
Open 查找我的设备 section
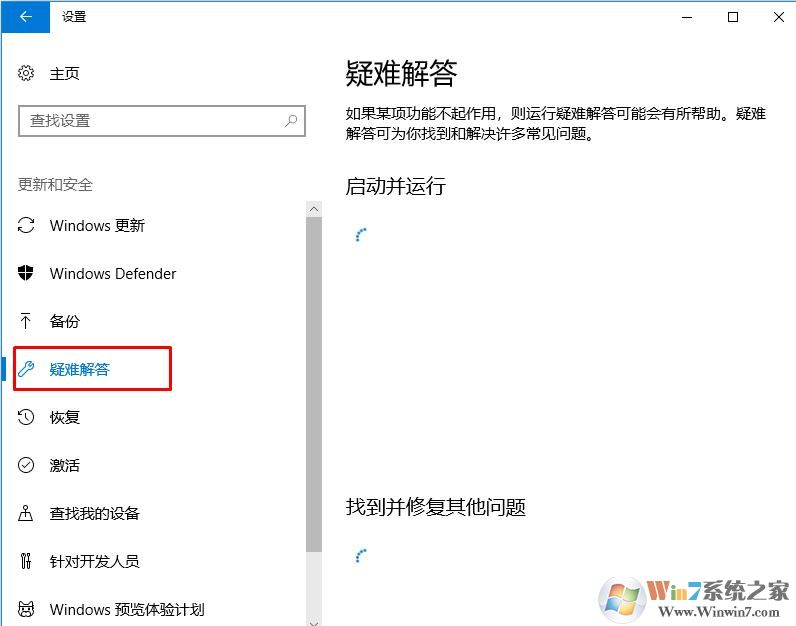[94, 513]
